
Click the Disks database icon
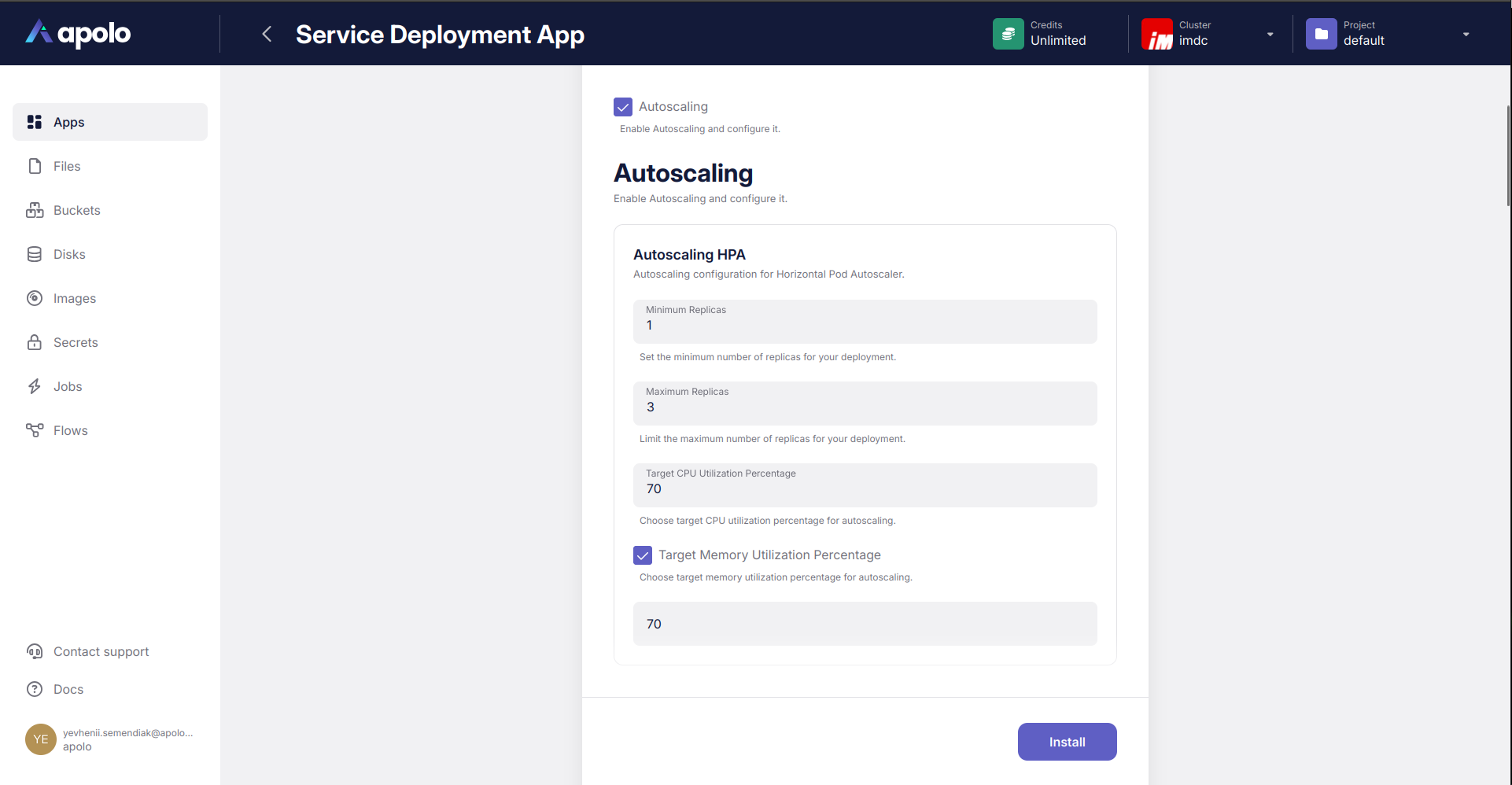click(35, 254)
